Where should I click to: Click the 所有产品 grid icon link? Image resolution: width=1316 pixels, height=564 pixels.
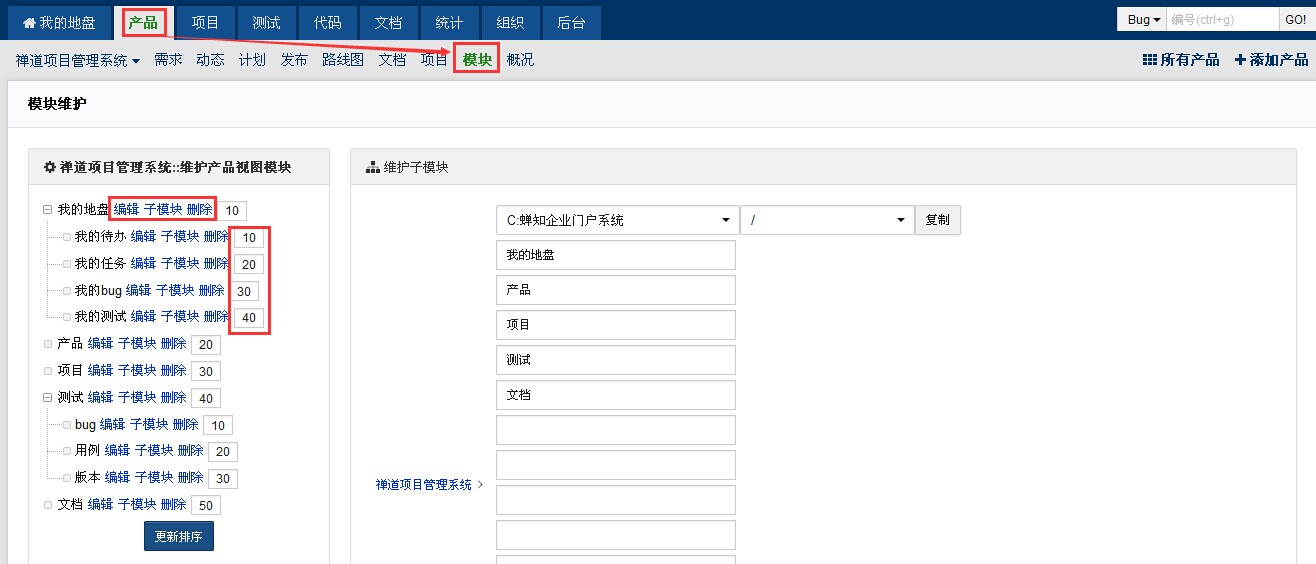pos(1181,60)
